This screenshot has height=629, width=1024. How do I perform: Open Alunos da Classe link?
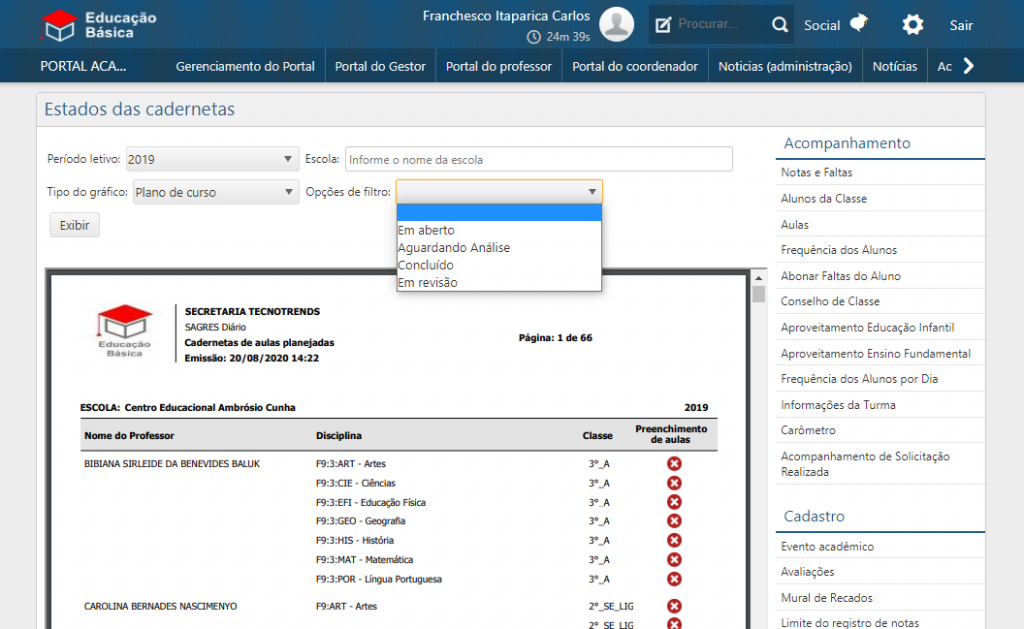click(x=824, y=199)
